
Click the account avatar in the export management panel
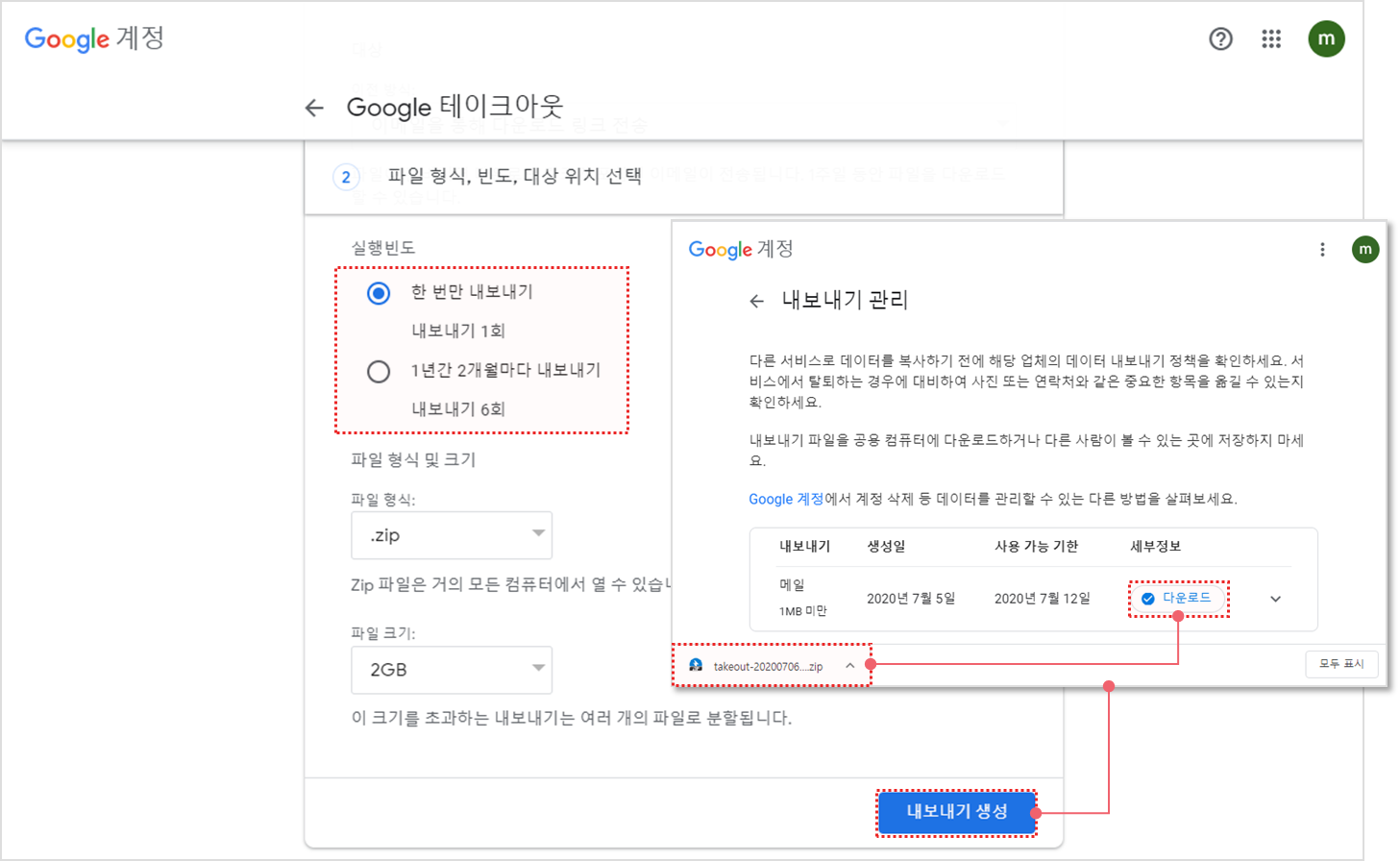[1364, 250]
